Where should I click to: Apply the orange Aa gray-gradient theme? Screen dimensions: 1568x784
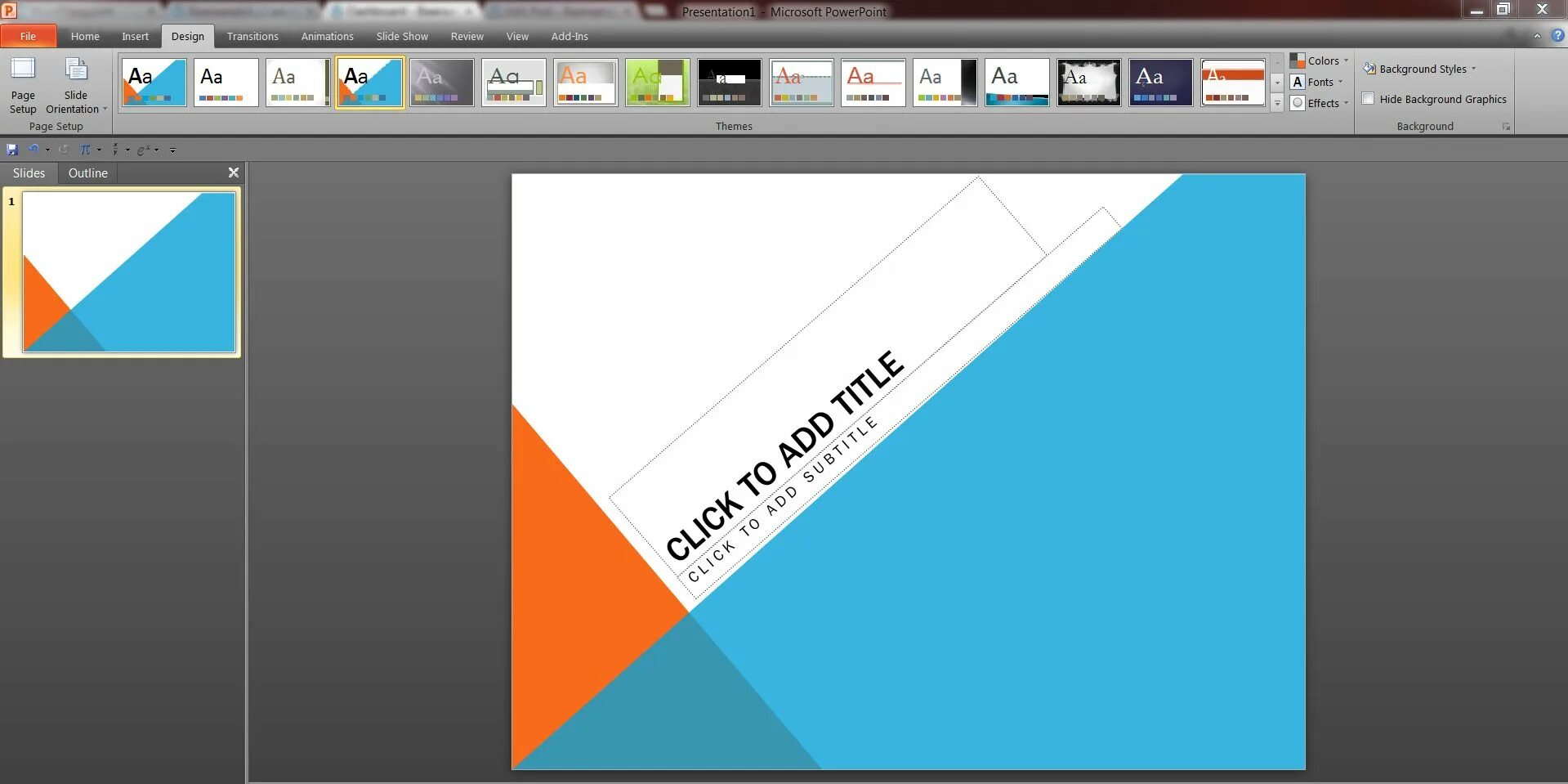[586, 83]
